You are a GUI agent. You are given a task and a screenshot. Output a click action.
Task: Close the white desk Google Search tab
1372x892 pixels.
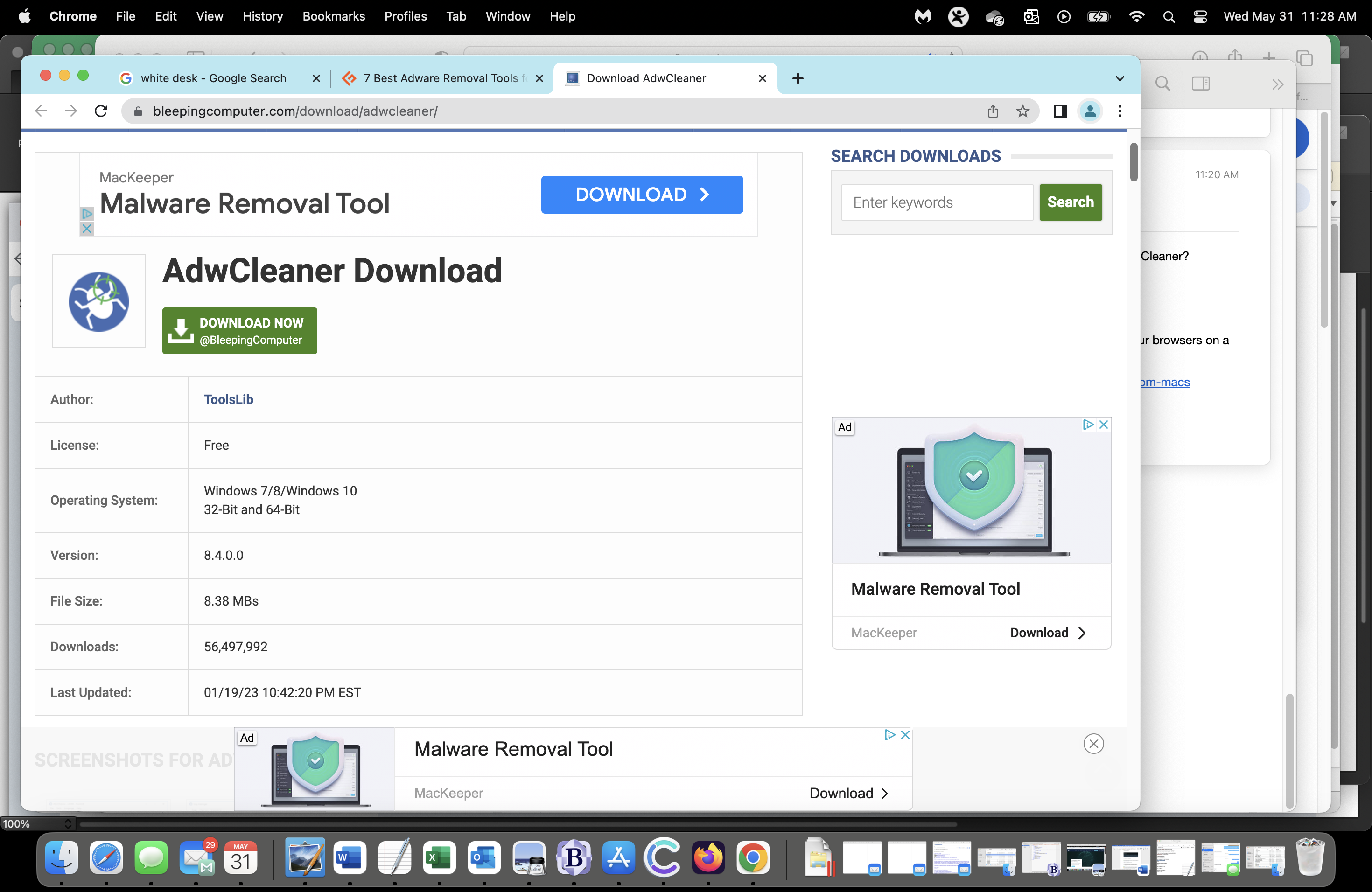[x=316, y=78]
